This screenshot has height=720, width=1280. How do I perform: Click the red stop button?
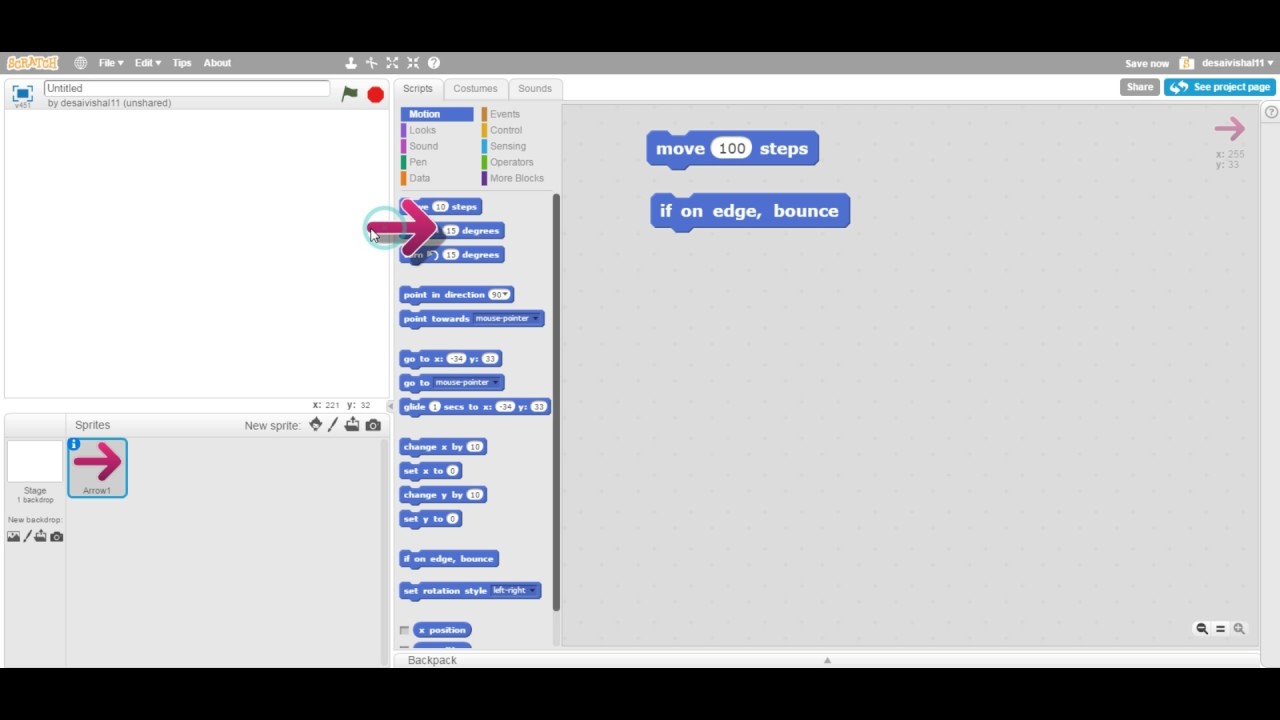pyautogui.click(x=376, y=94)
